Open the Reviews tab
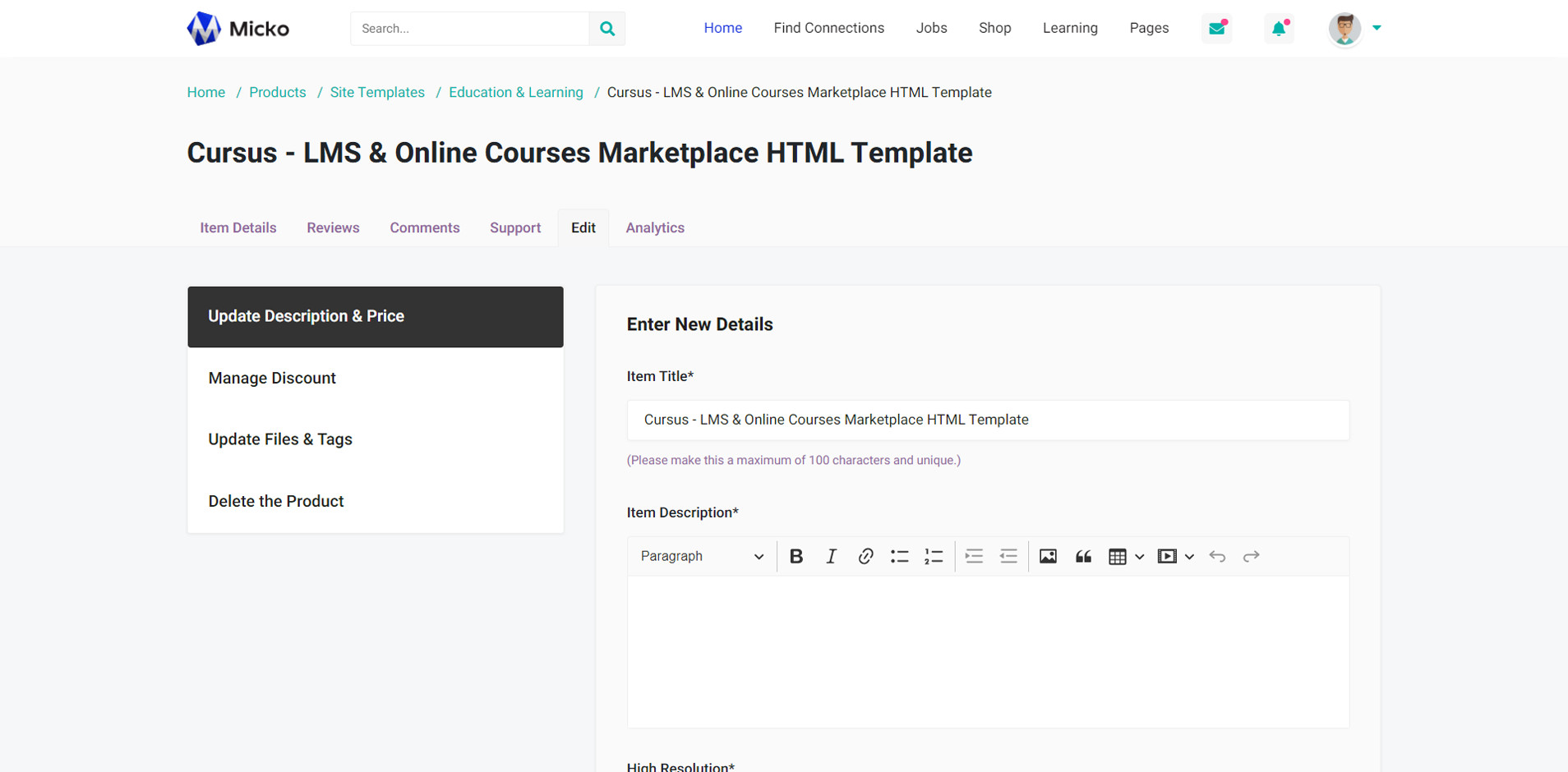Image resolution: width=1568 pixels, height=772 pixels. pos(333,228)
